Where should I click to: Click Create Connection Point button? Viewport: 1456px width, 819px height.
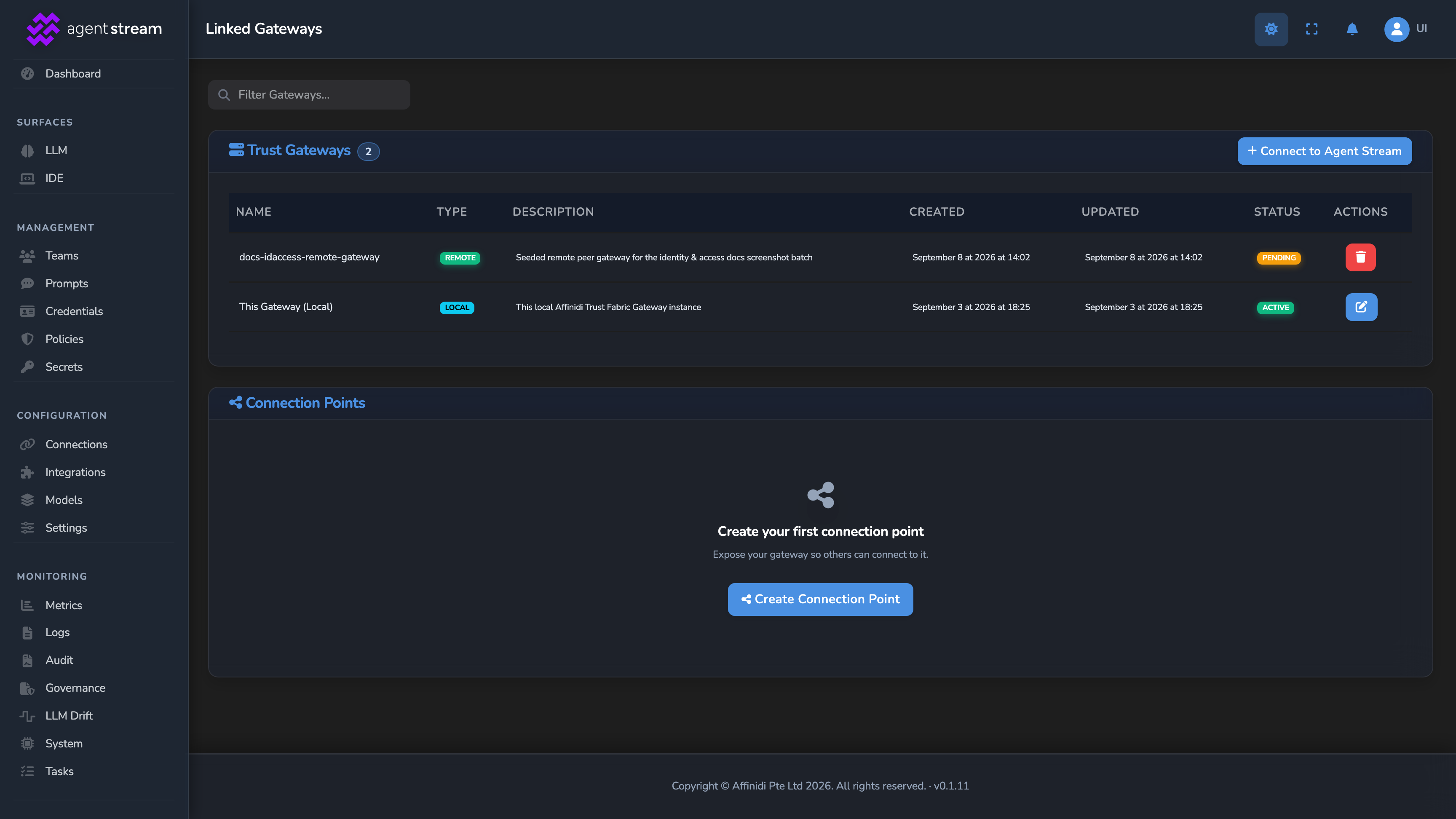820,599
